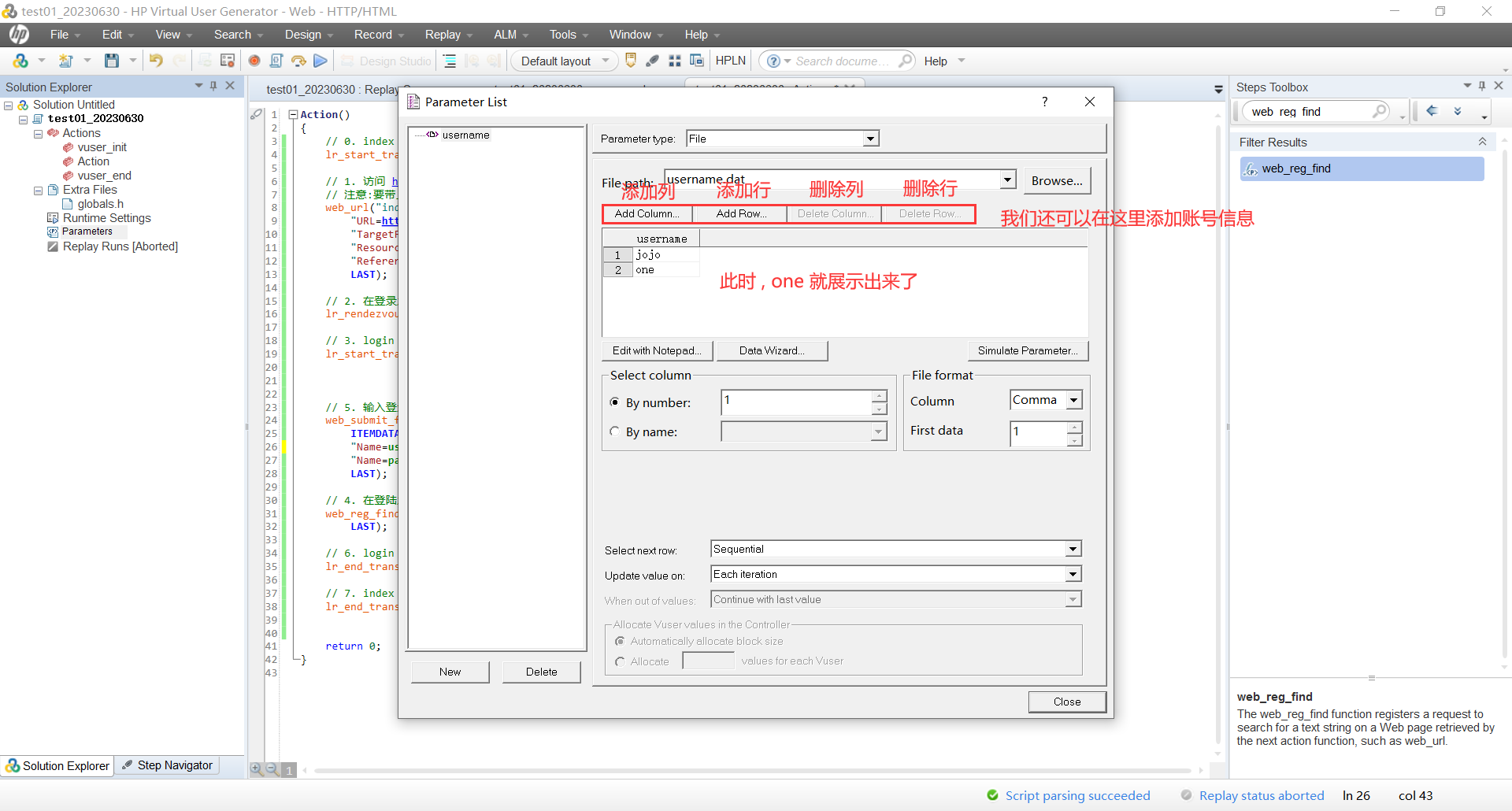The height and width of the screenshot is (811, 1512).
Task: Click the New parameter button
Action: [x=450, y=672]
